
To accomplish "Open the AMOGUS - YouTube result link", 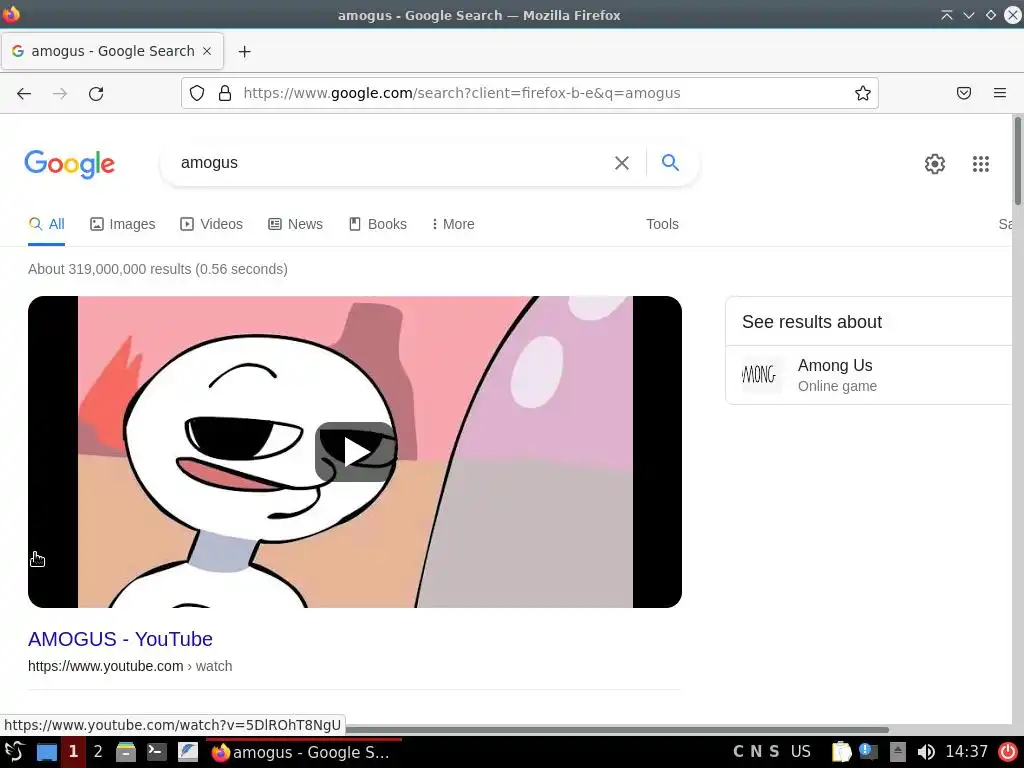I will pyautogui.click(x=120, y=639).
